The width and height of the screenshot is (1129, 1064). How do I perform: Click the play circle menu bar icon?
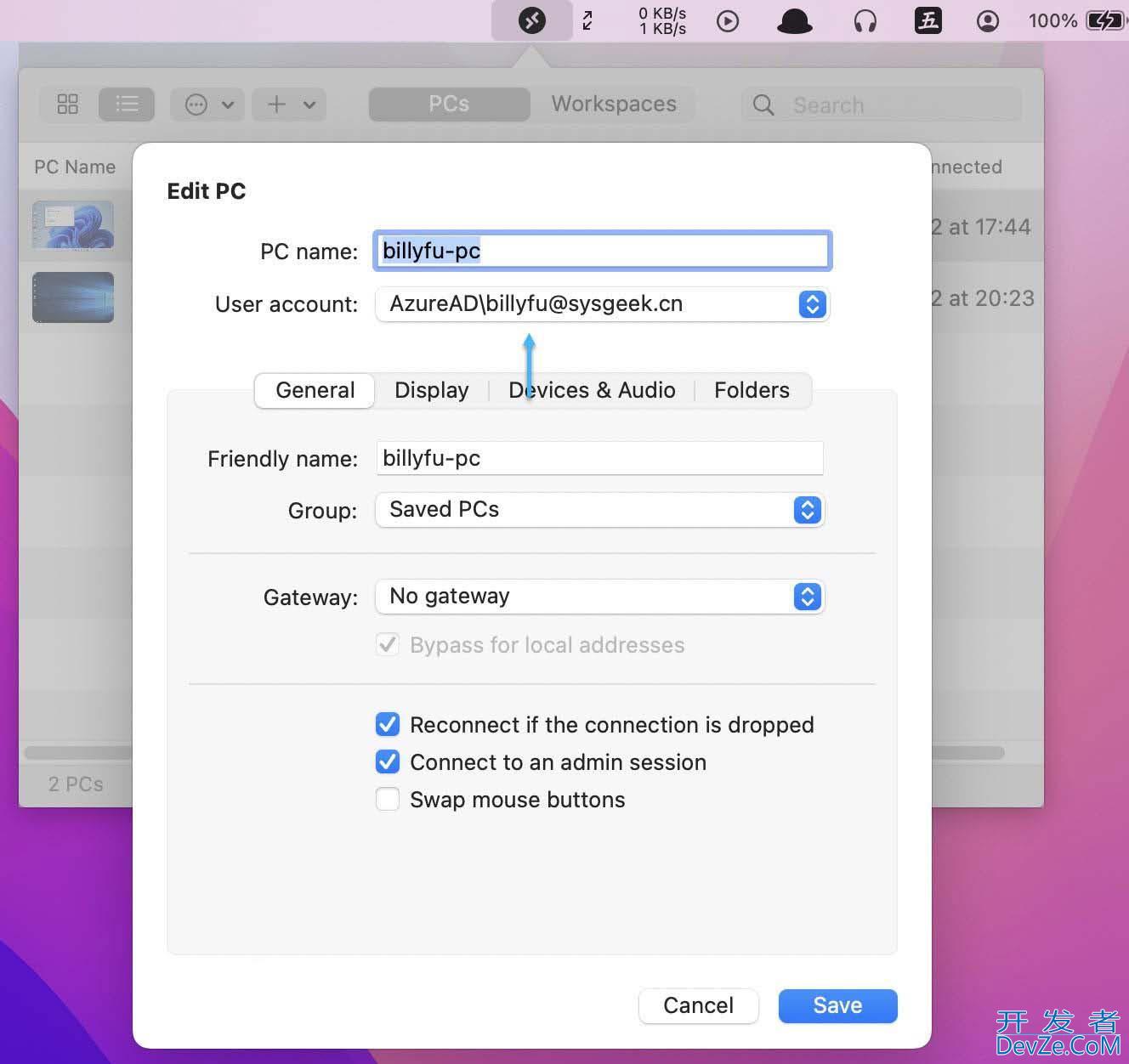[x=728, y=20]
